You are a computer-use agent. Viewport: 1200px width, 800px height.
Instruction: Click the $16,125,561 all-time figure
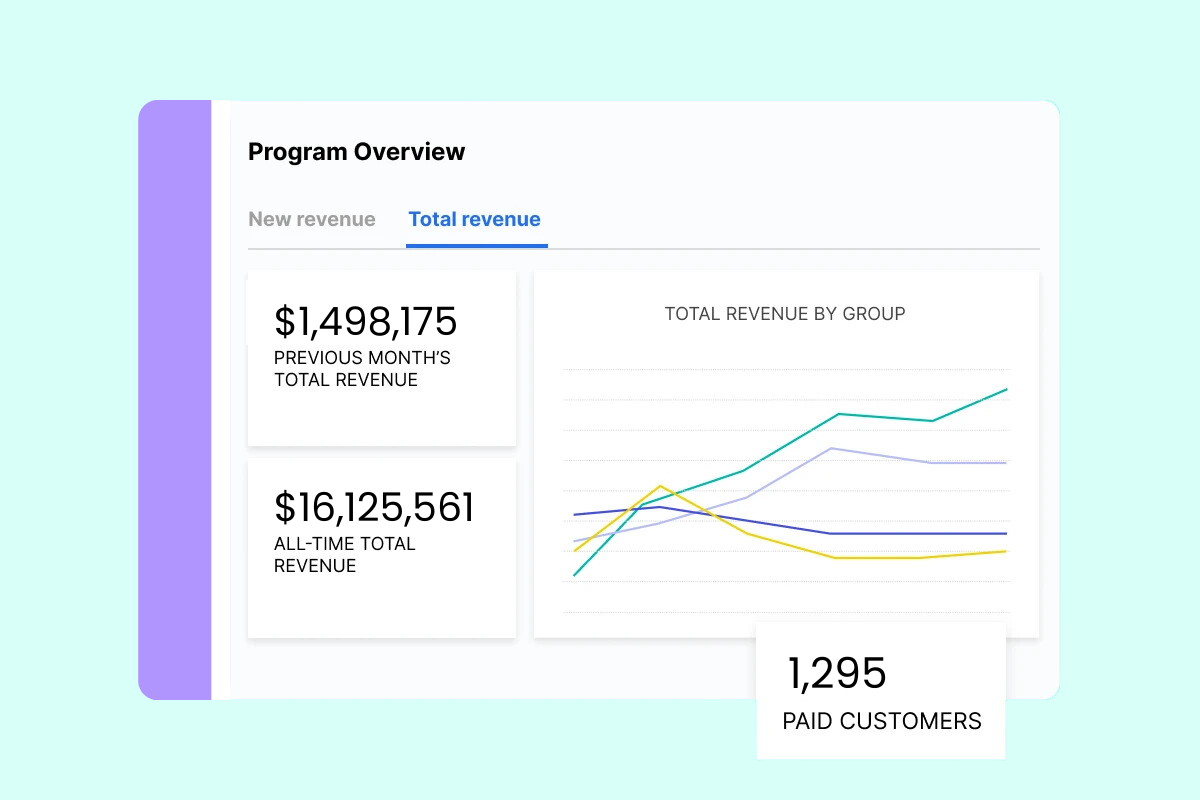coord(374,507)
